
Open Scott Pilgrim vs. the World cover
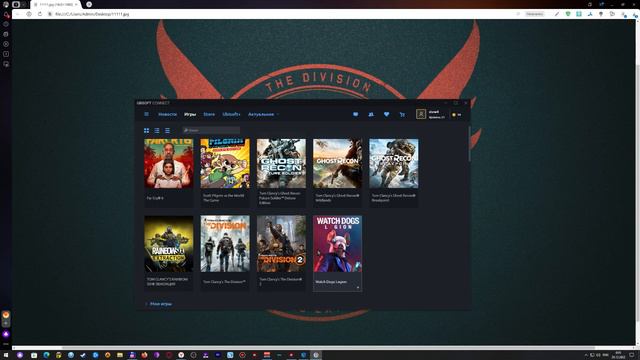(x=225, y=163)
